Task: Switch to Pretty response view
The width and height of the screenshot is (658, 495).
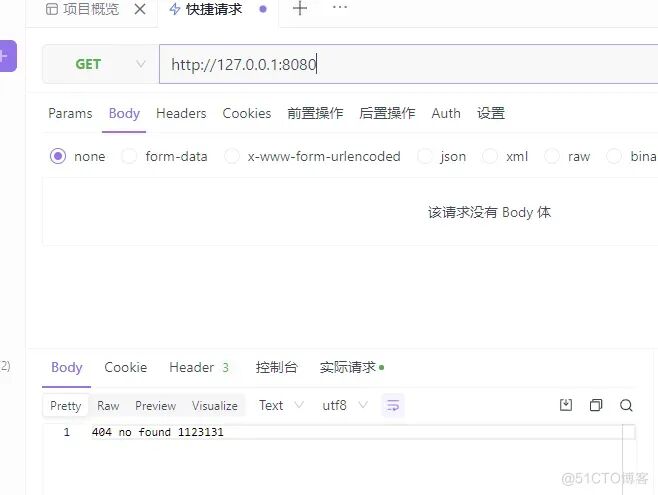Action: pos(65,406)
